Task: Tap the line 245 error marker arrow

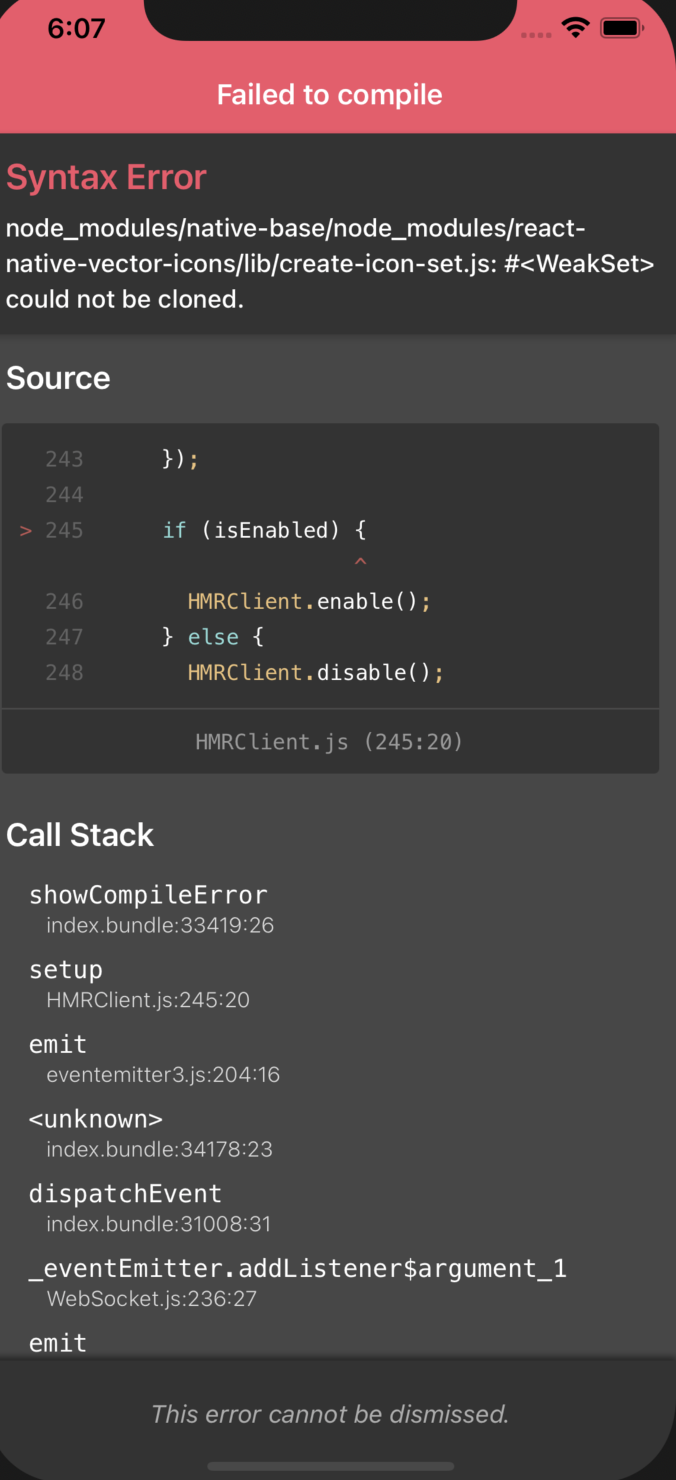Action: (26, 530)
